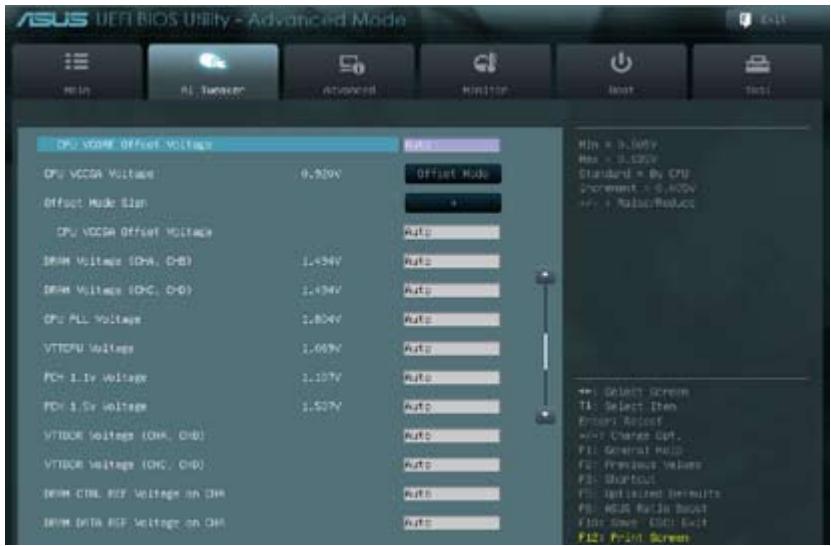Click the CPU PLL Voltage label

(x=92, y=320)
